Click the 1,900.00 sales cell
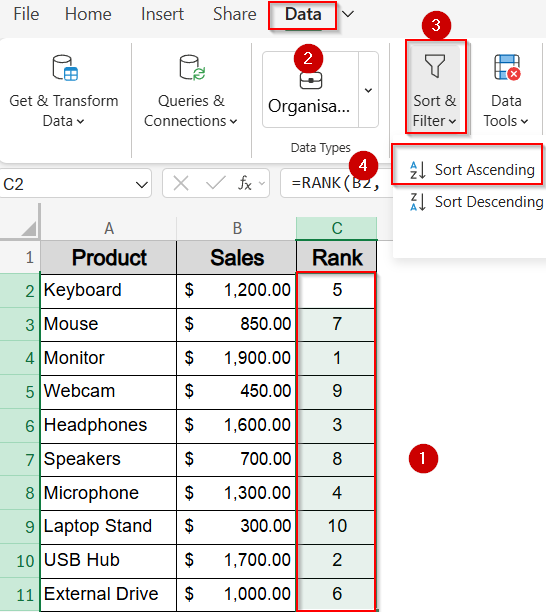 tap(237, 358)
